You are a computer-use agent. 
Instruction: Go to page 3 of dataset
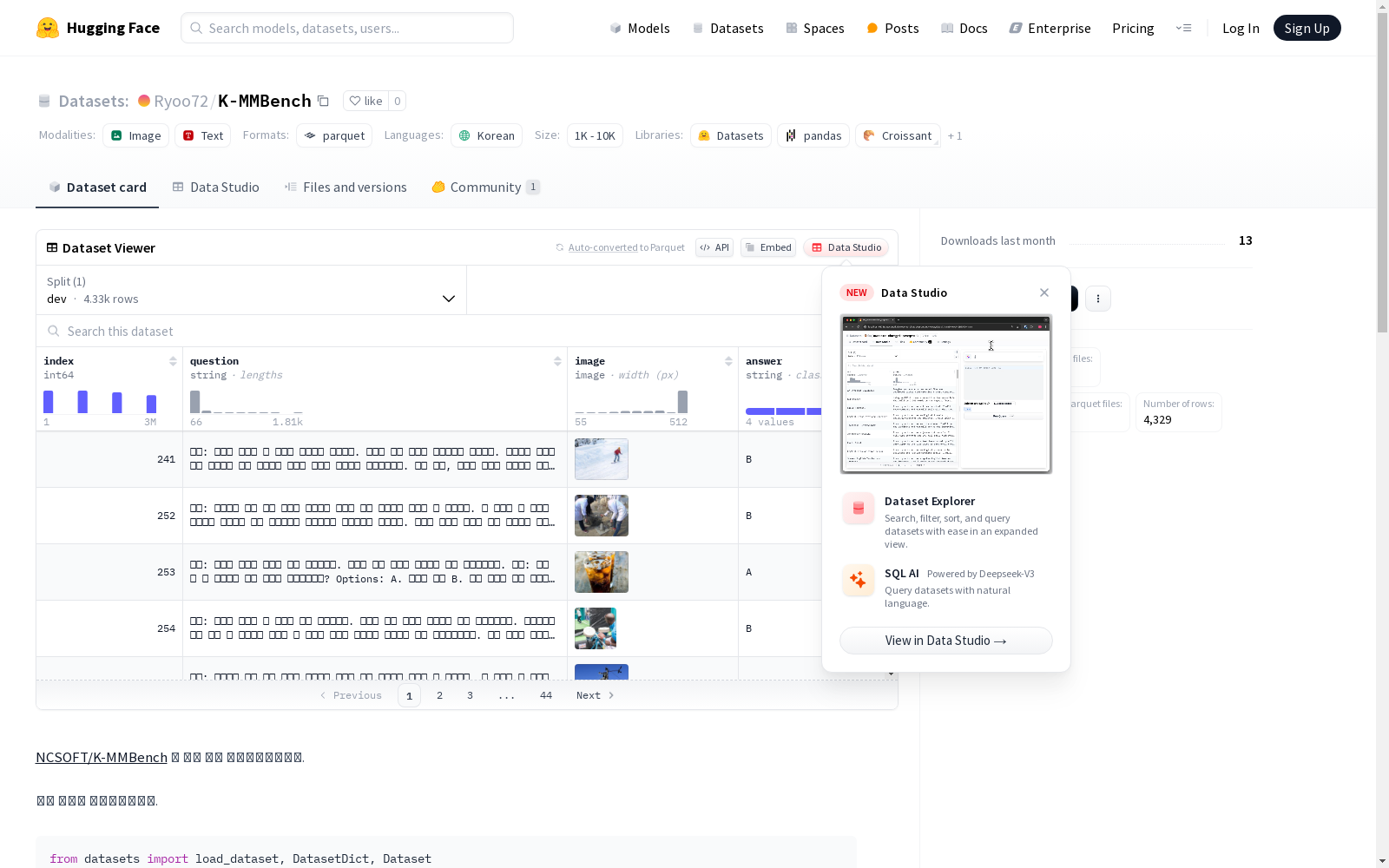[x=471, y=695]
